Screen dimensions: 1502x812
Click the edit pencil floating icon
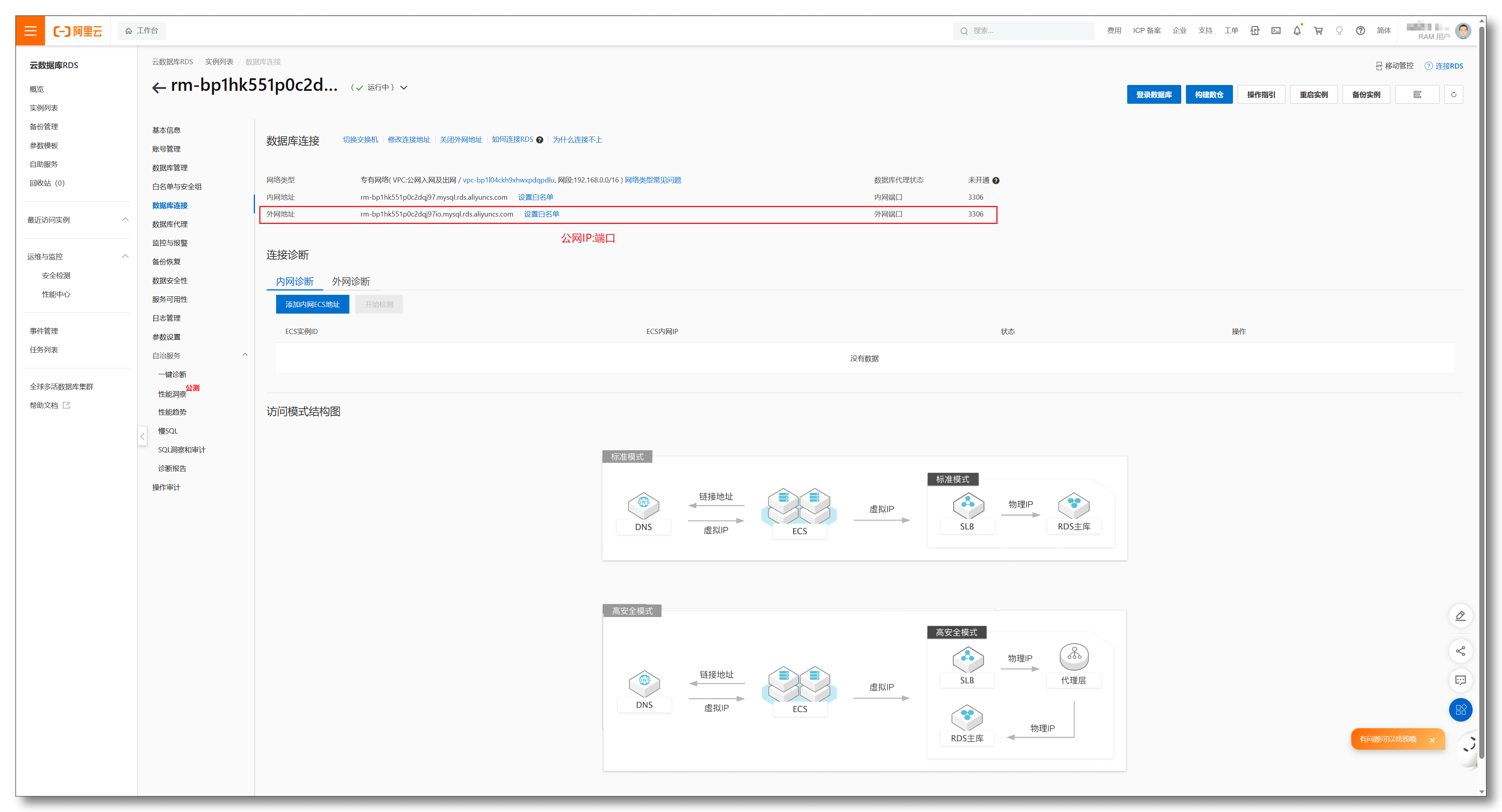click(x=1460, y=616)
